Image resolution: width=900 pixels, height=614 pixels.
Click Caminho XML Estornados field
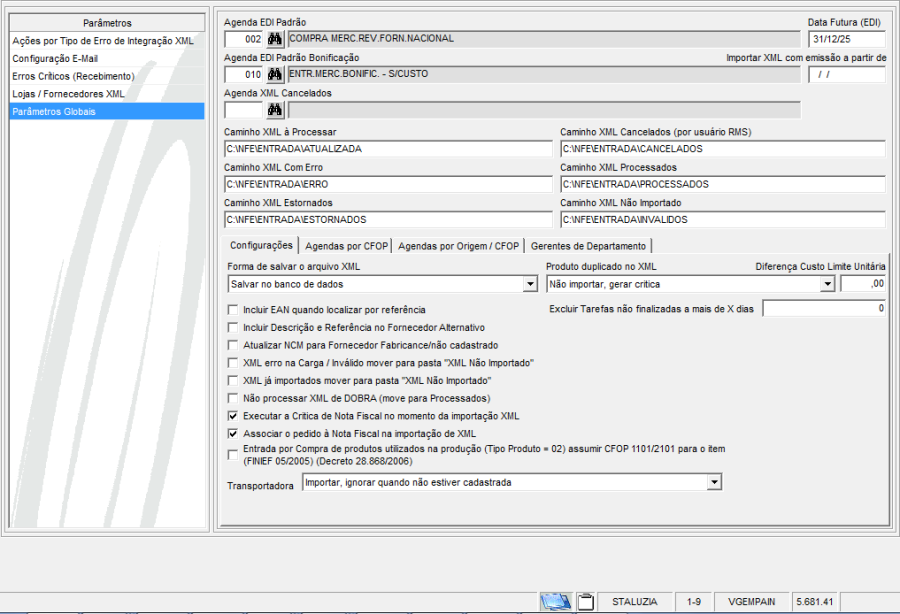(x=388, y=220)
